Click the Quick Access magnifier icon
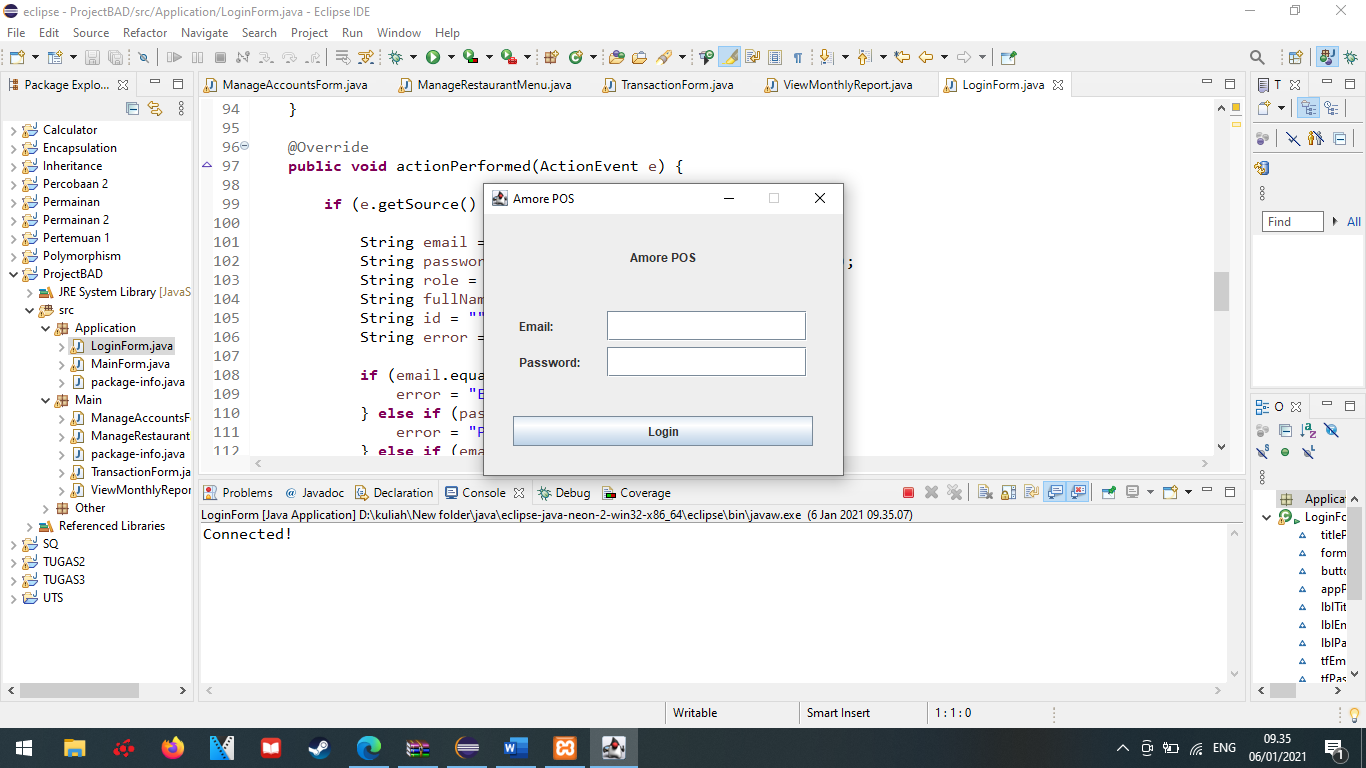The image size is (1366, 768). pyautogui.click(x=1257, y=57)
